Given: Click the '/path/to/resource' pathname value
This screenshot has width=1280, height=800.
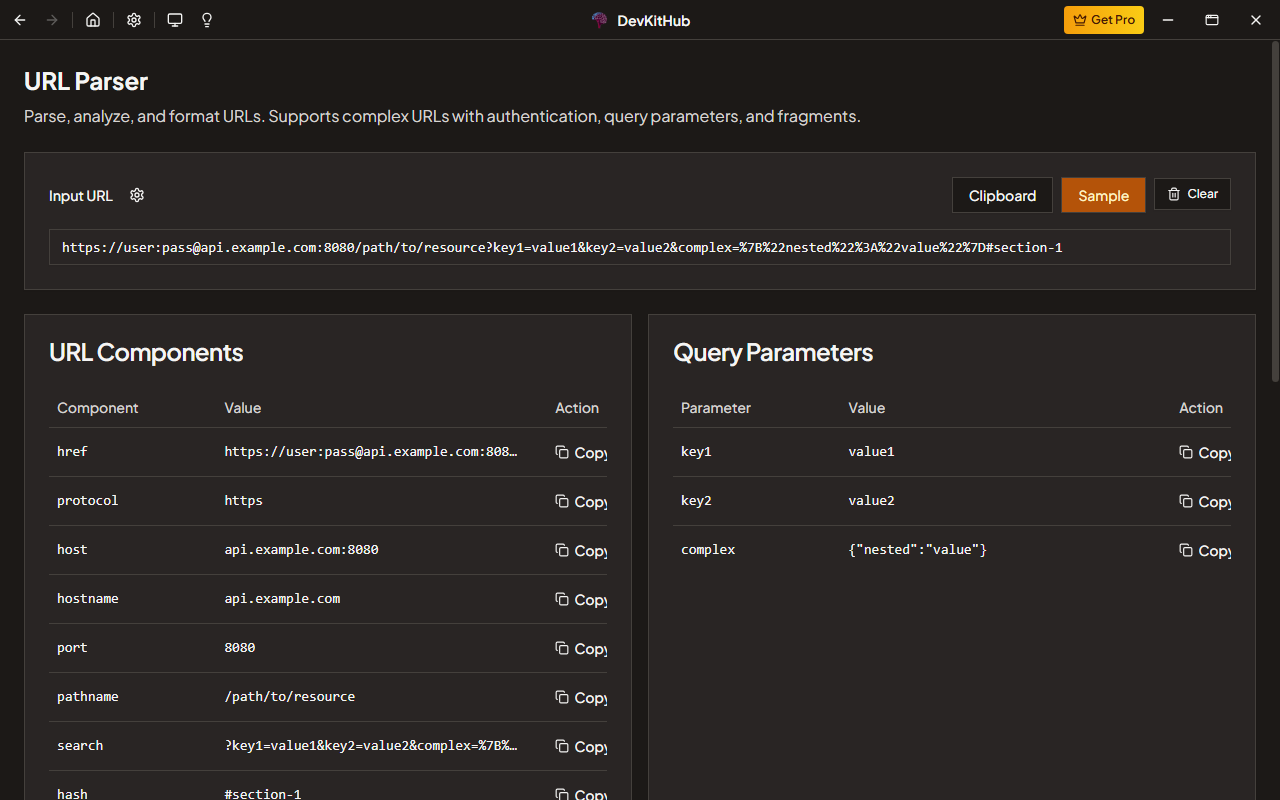Looking at the screenshot, I should click(290, 697).
